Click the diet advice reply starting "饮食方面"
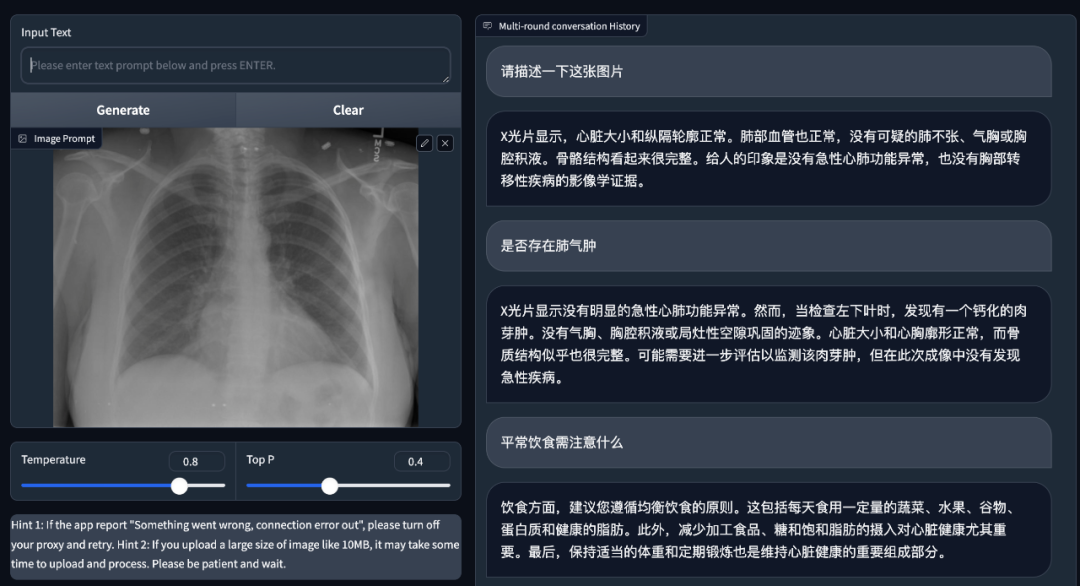The height and width of the screenshot is (586, 1080). (x=769, y=530)
